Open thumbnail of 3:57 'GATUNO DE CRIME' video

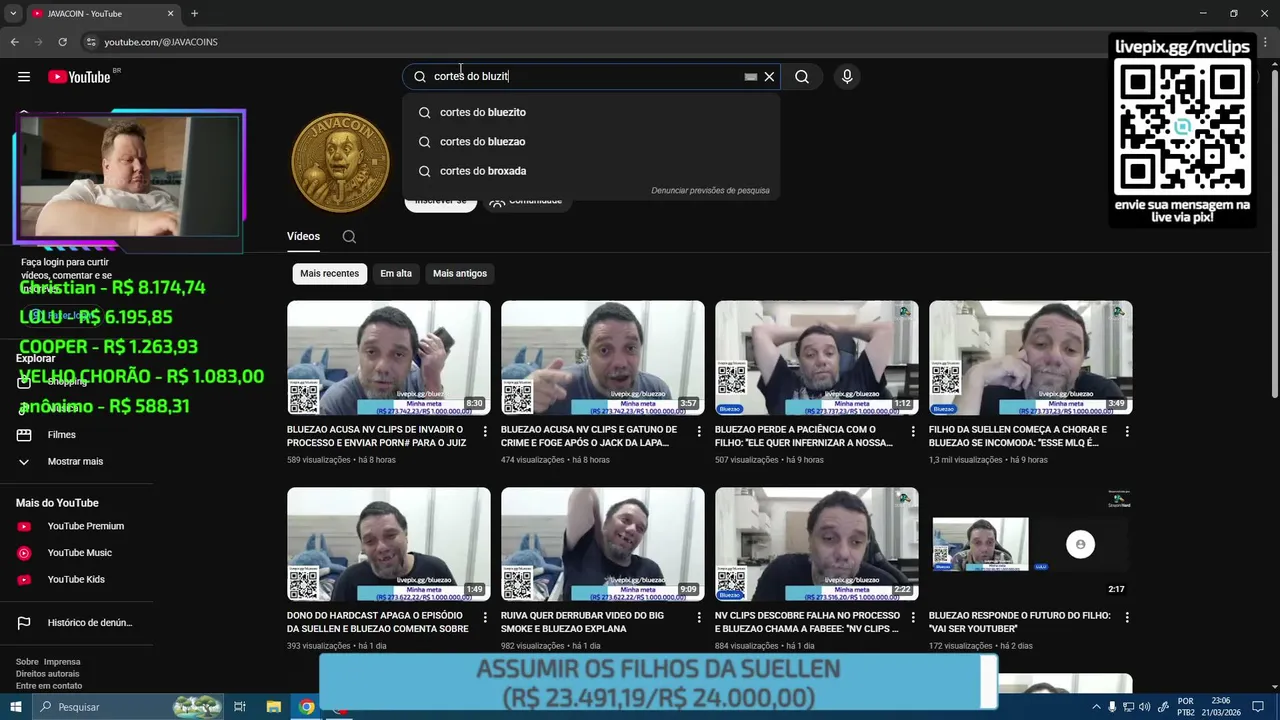603,358
